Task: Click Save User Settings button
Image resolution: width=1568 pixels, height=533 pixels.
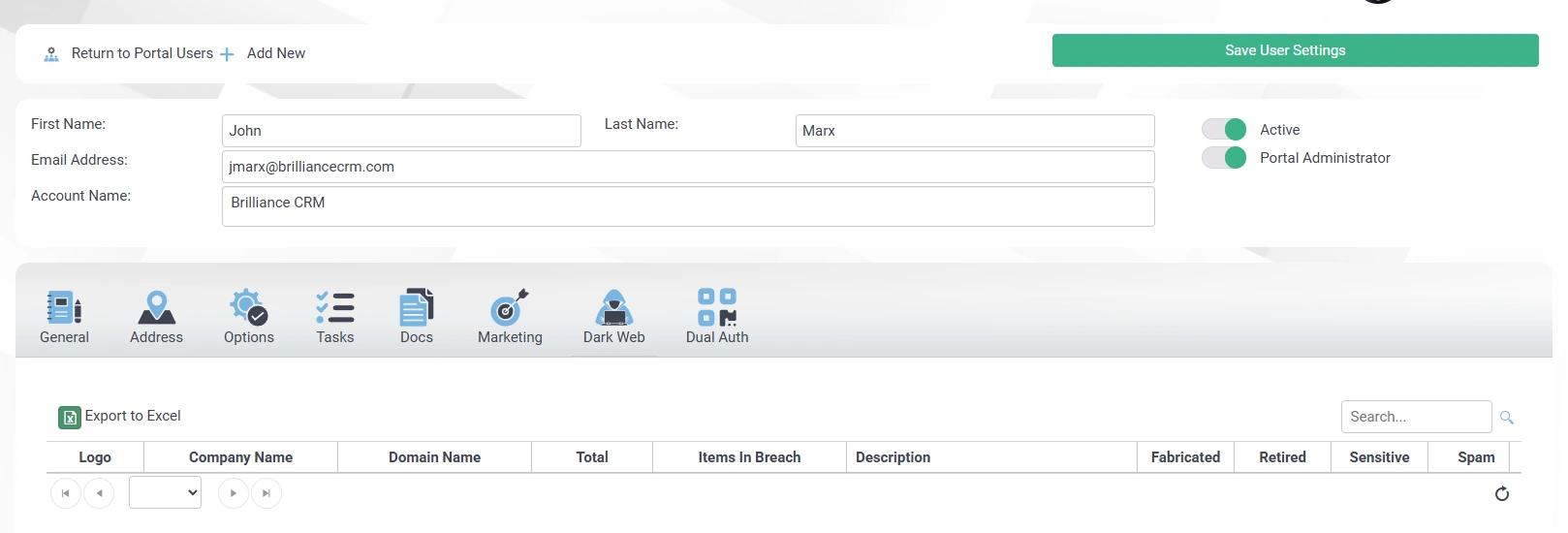Action: [x=1295, y=50]
